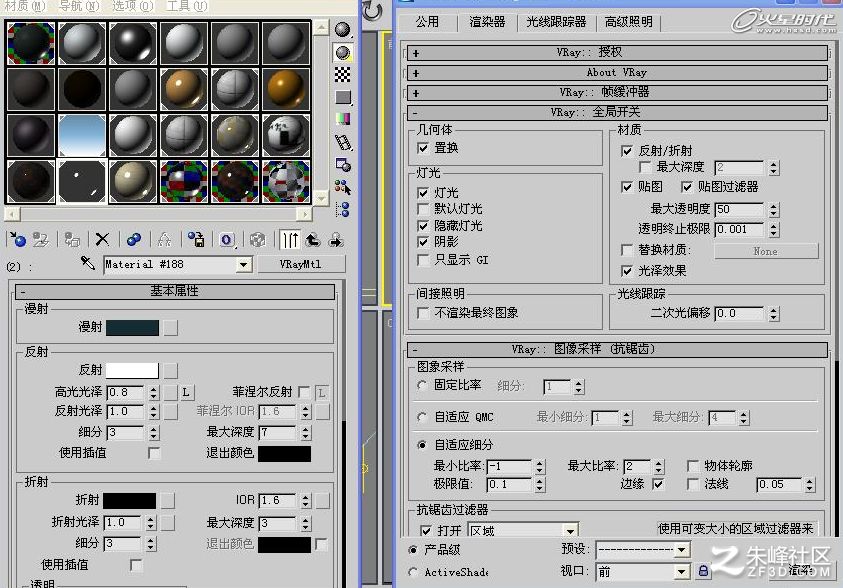Click the lock viewport icon
The height and width of the screenshot is (588, 843).
pyautogui.click(x=703, y=571)
